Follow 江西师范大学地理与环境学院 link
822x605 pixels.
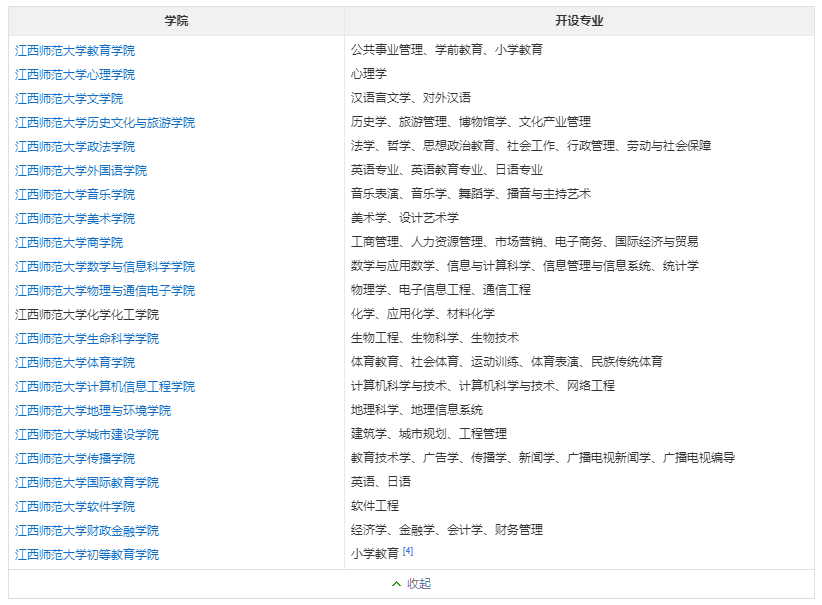[93, 411]
